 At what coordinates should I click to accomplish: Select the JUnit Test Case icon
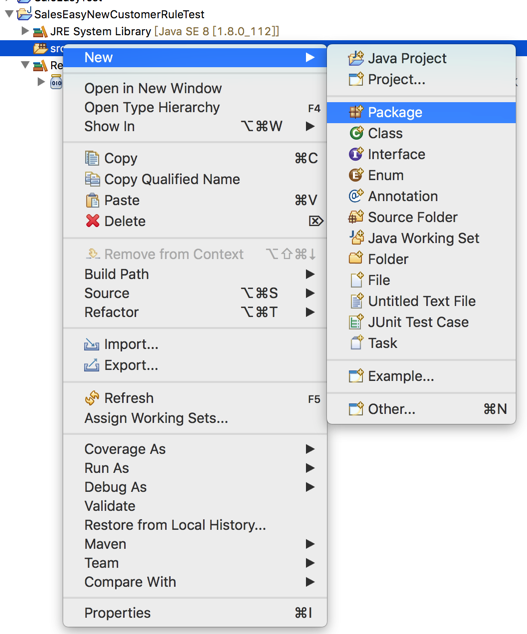click(x=356, y=322)
